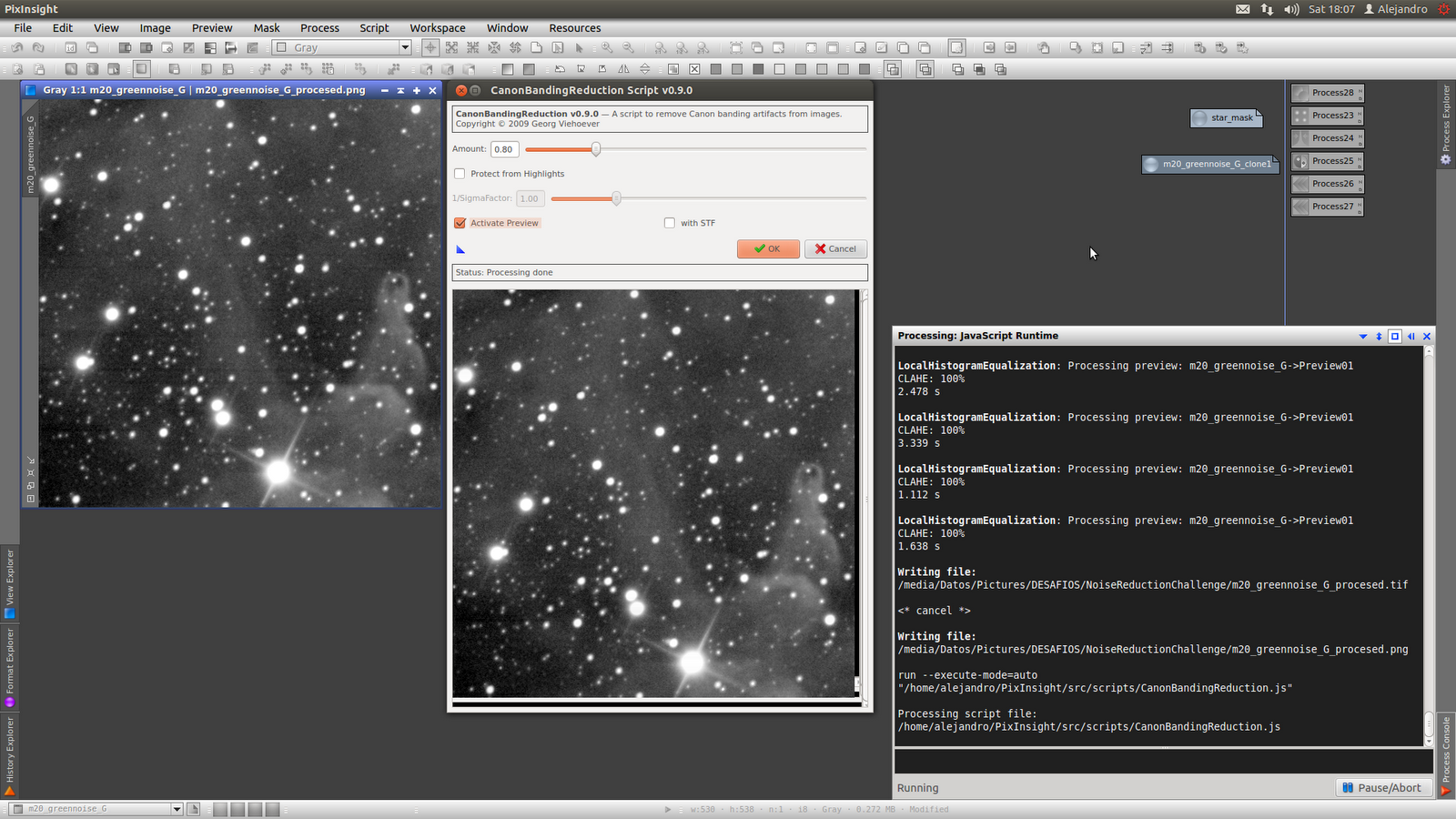The width and height of the screenshot is (1456, 819).
Task: Open the Process Console side tab
Action: [x=1446, y=755]
